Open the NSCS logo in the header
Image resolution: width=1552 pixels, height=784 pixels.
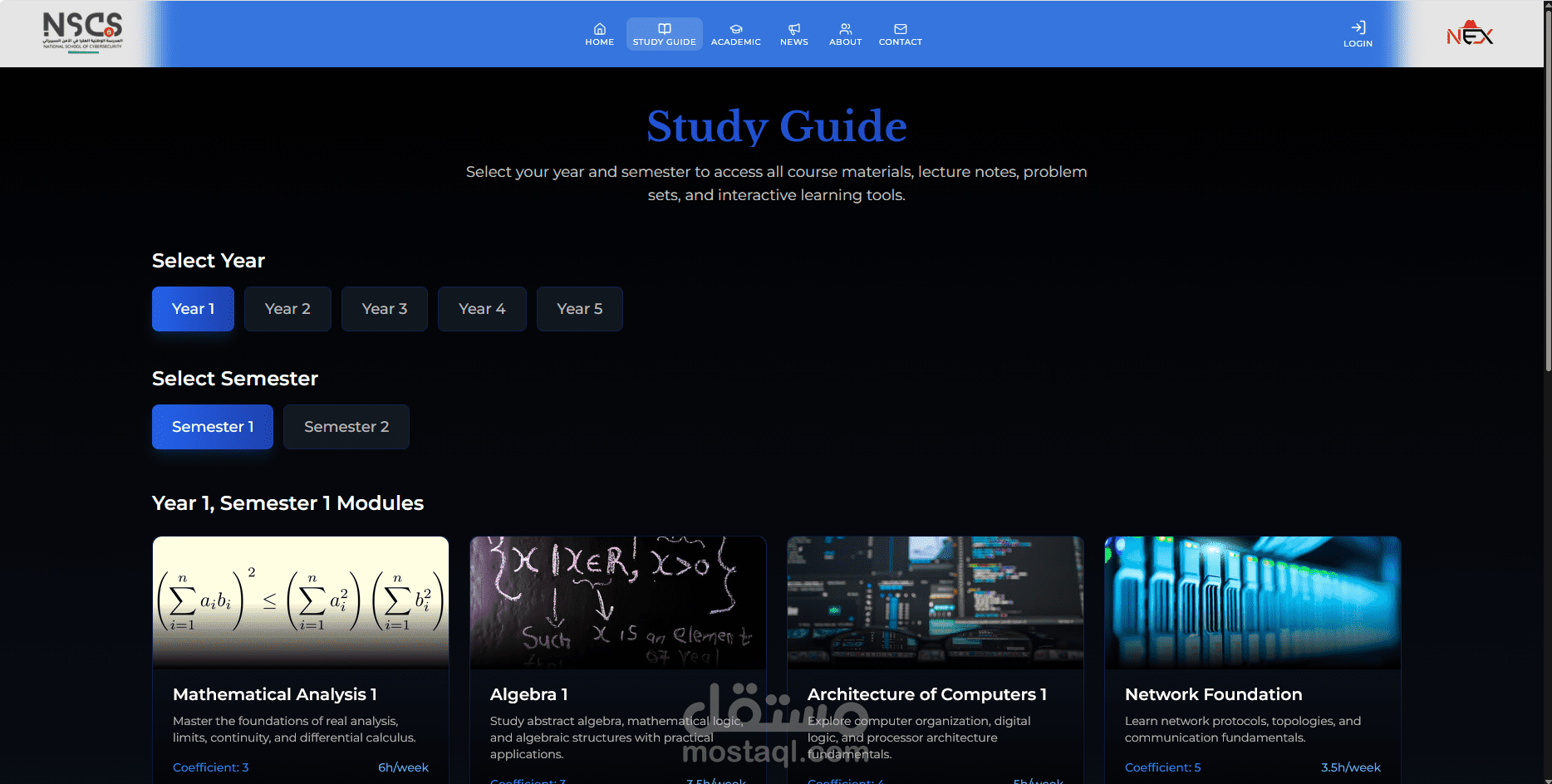click(82, 32)
